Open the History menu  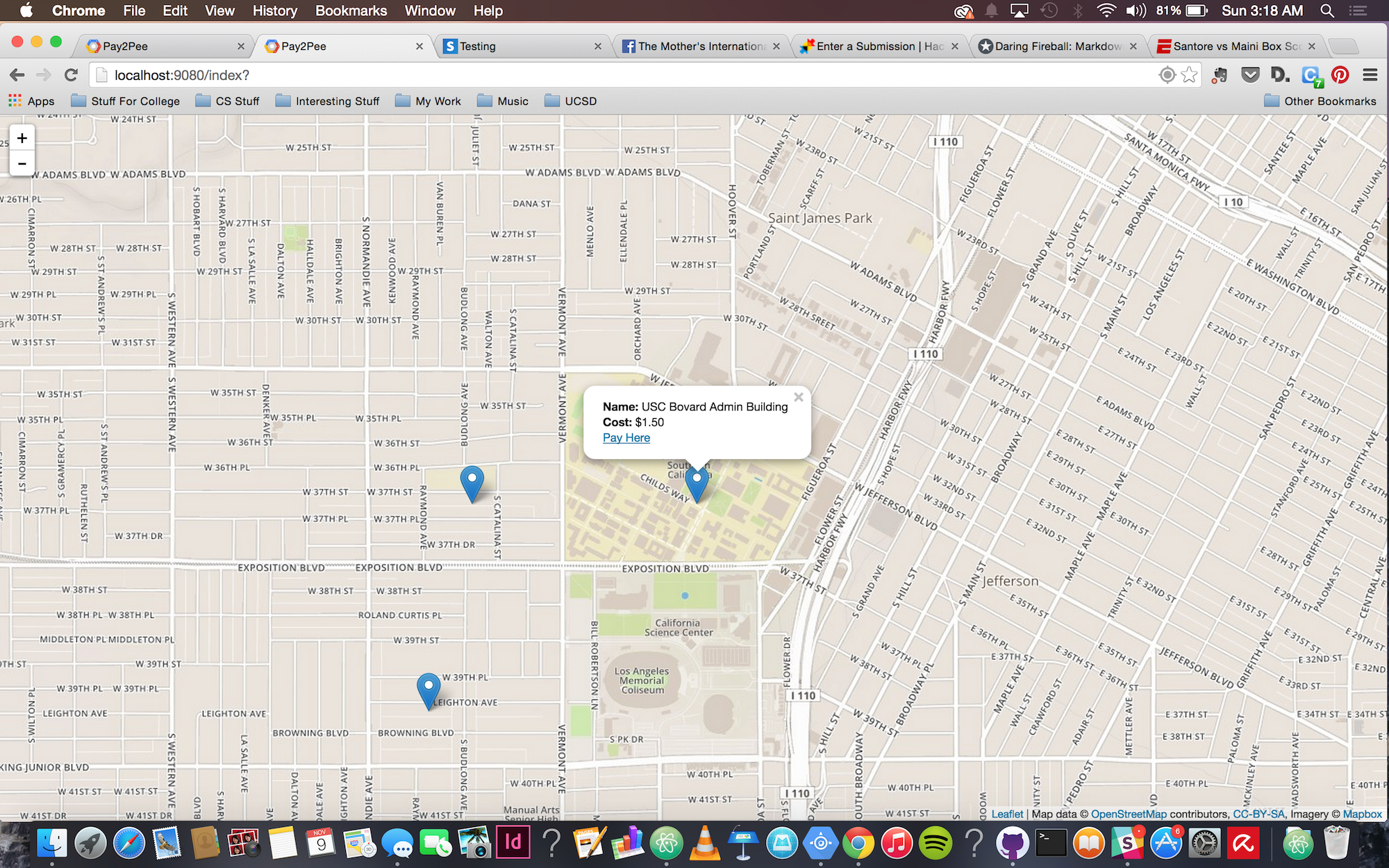(x=274, y=11)
